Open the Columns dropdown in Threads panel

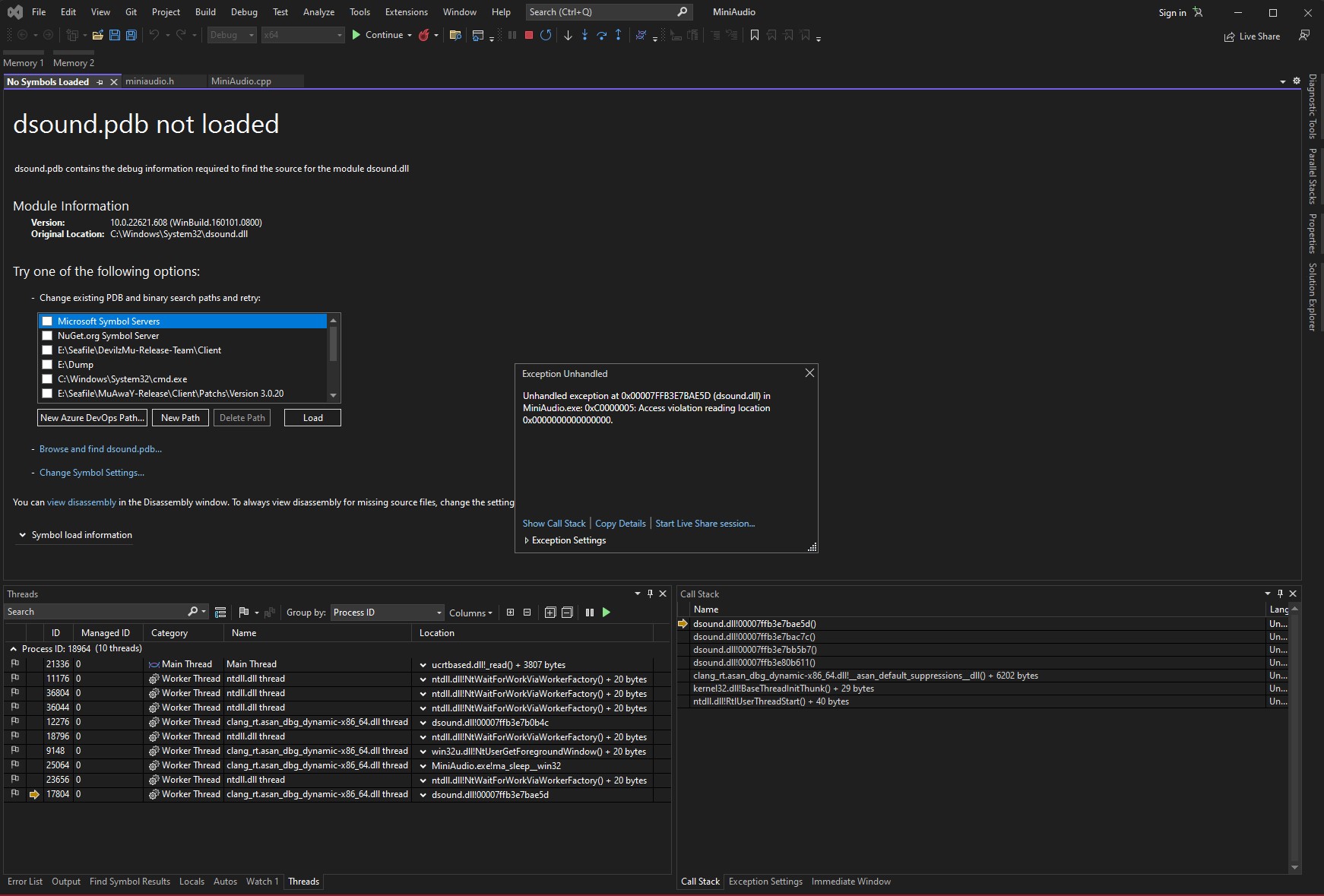[x=470, y=613]
